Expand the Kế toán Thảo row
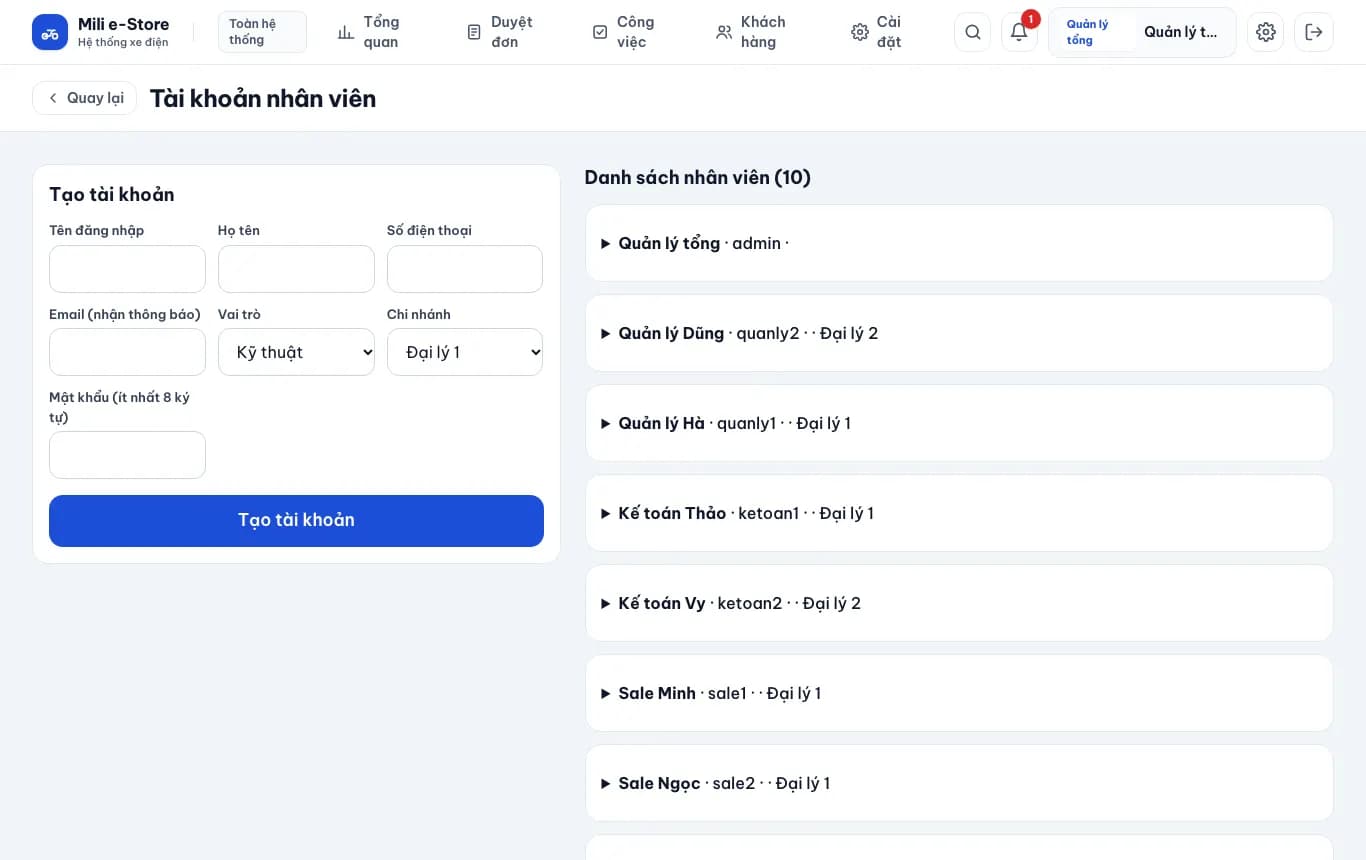 [959, 513]
